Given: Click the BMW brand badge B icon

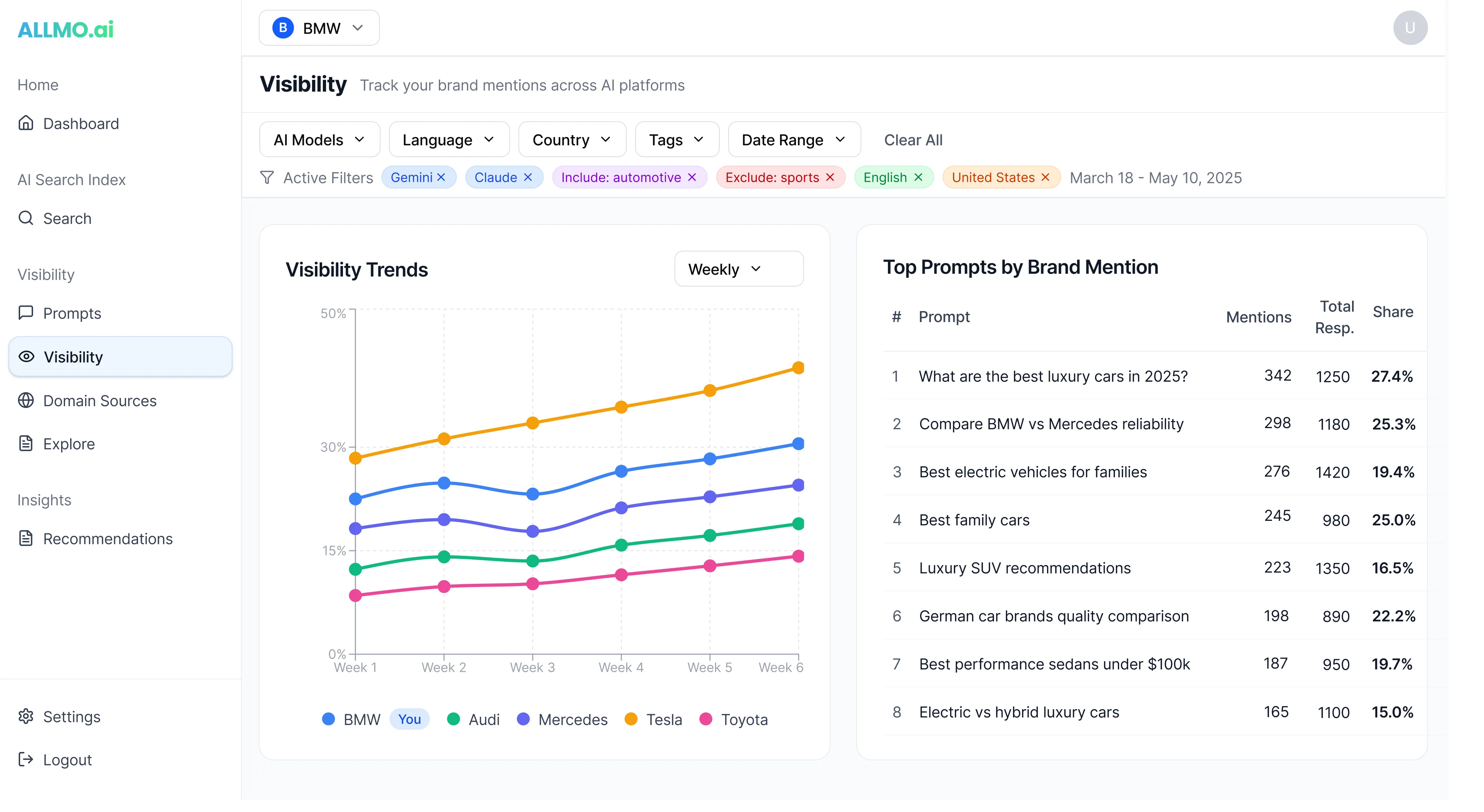Looking at the screenshot, I should tap(283, 28).
